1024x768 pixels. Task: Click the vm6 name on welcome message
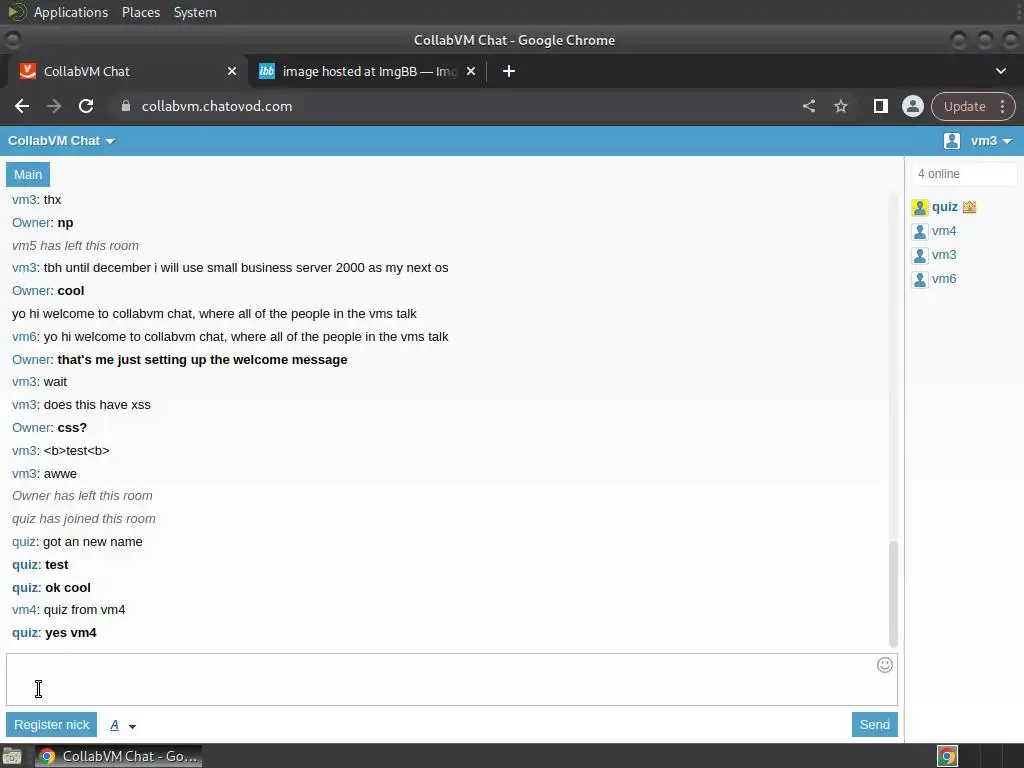(x=24, y=337)
